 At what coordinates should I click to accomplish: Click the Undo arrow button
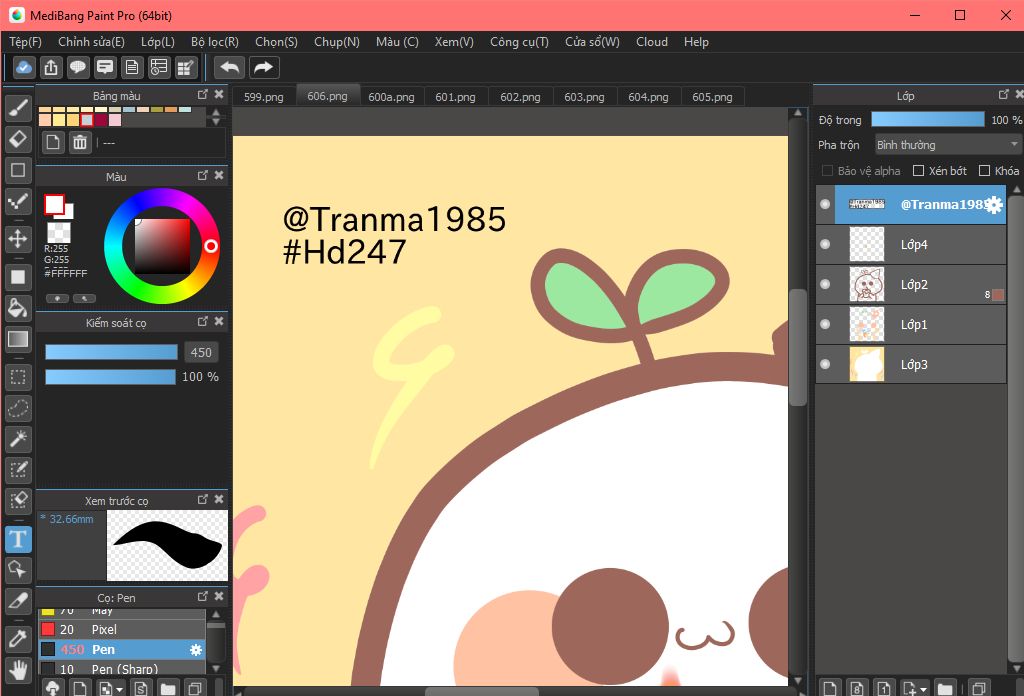coord(229,67)
